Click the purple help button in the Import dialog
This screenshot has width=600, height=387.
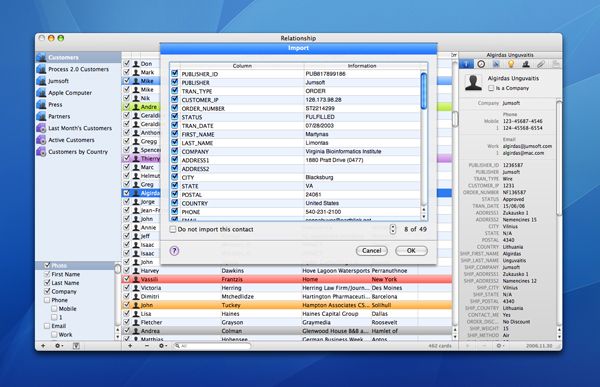[x=174, y=251]
